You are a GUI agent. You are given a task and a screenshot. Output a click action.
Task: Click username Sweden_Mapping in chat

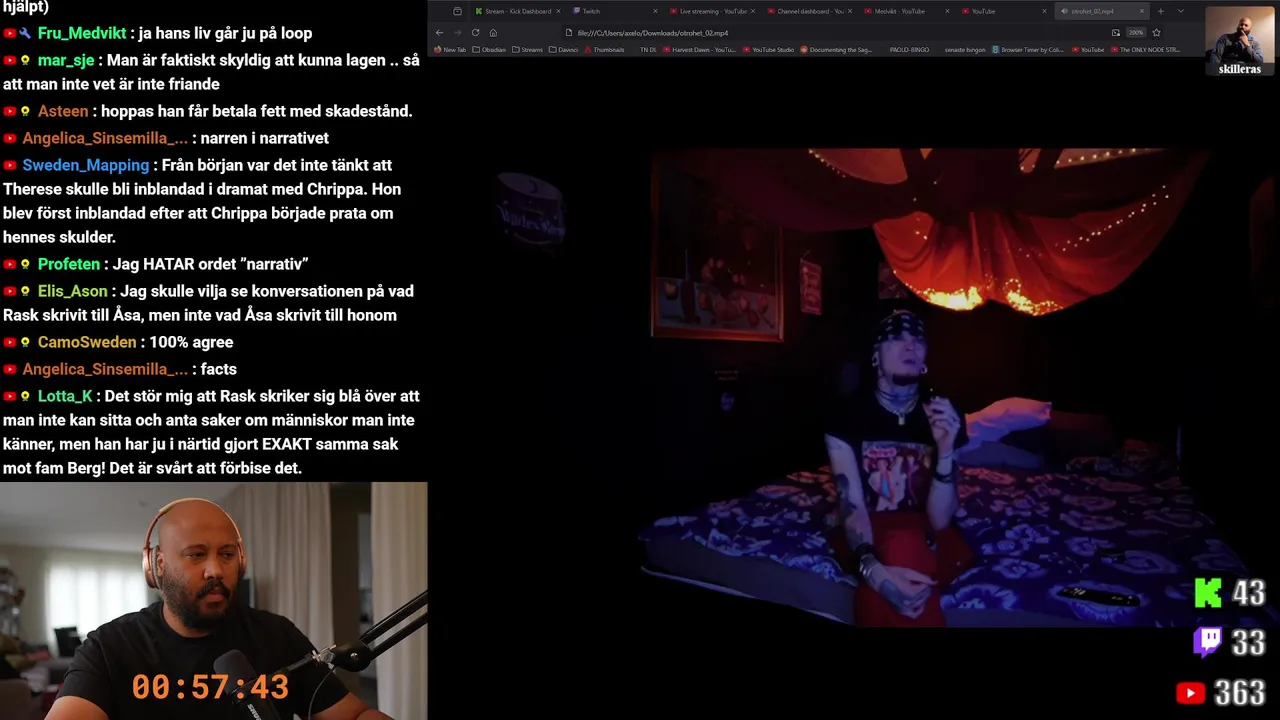pos(86,165)
